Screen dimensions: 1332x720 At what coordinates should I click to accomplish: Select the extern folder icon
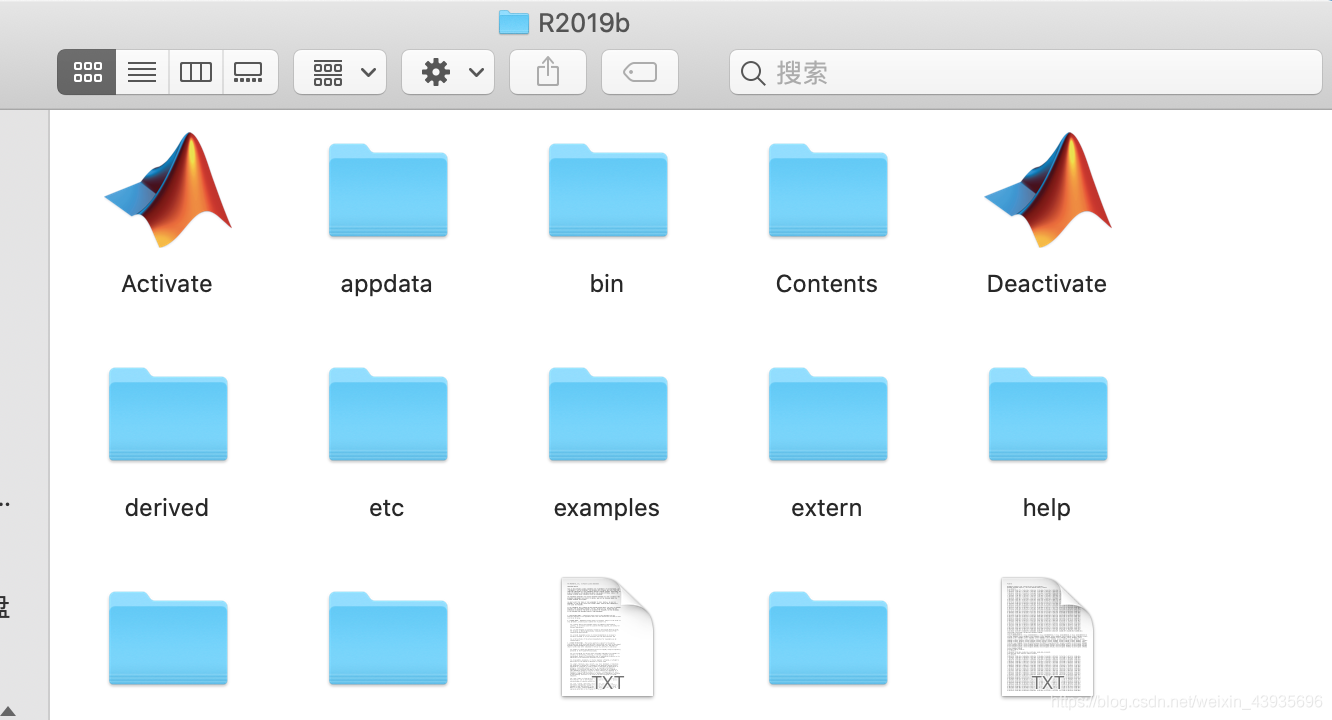coord(828,415)
